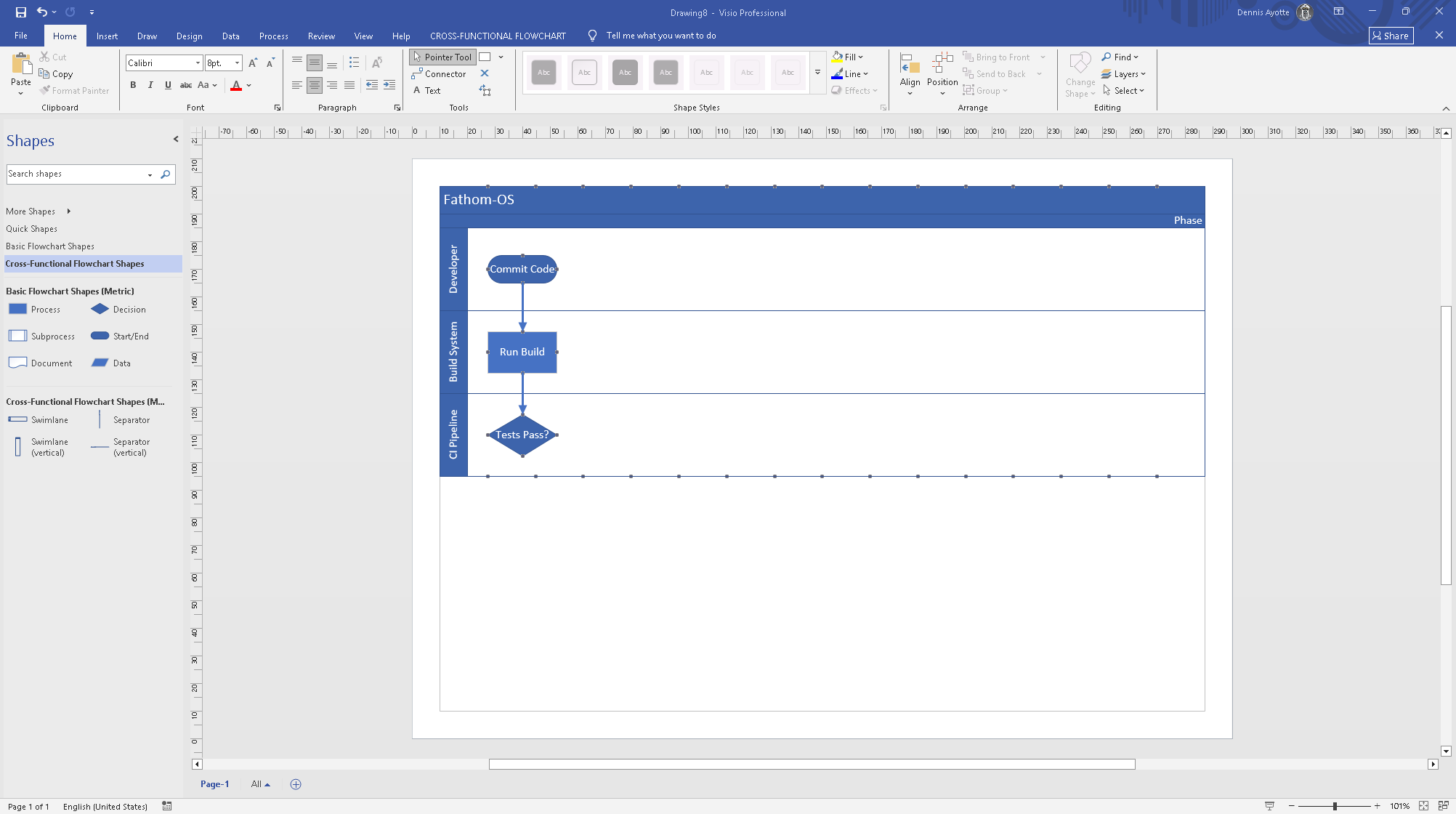Click the bullets list icon

click(354, 63)
